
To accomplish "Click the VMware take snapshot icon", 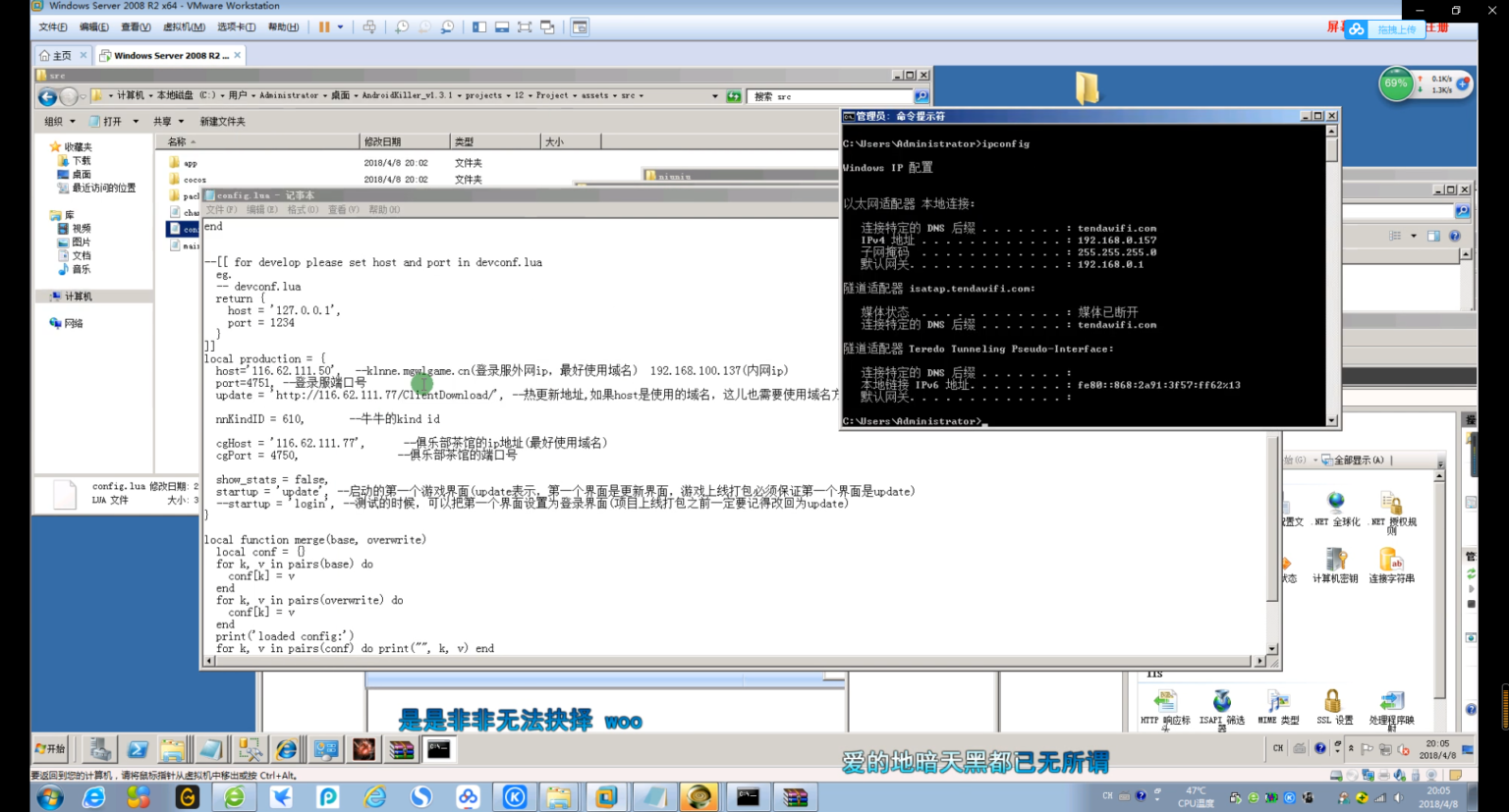I will coord(402,27).
